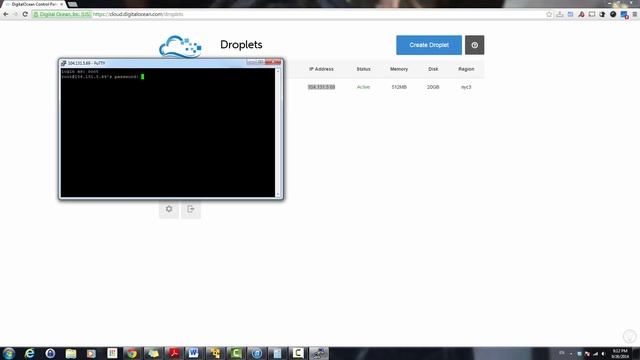Click the Status column header
The height and width of the screenshot is (360, 640).
(x=363, y=69)
